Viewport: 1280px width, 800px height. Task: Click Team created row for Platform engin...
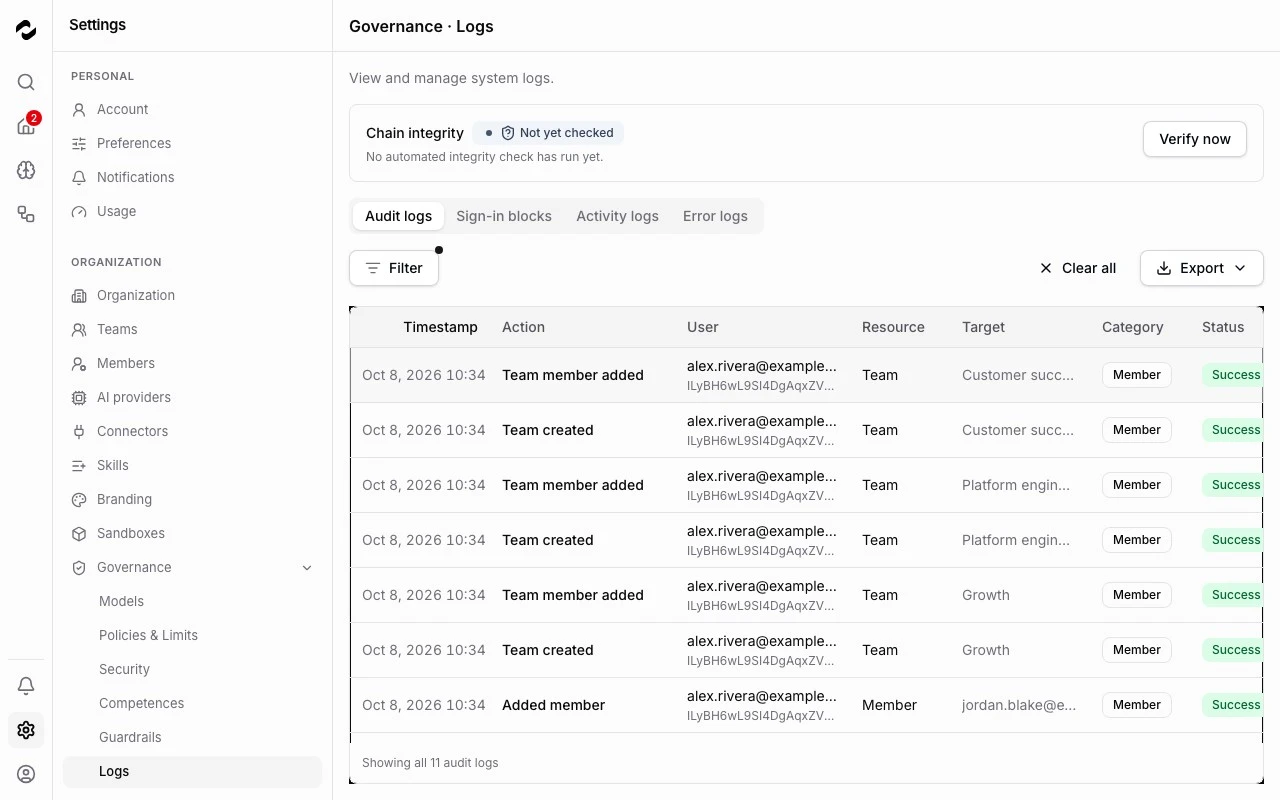coord(806,540)
